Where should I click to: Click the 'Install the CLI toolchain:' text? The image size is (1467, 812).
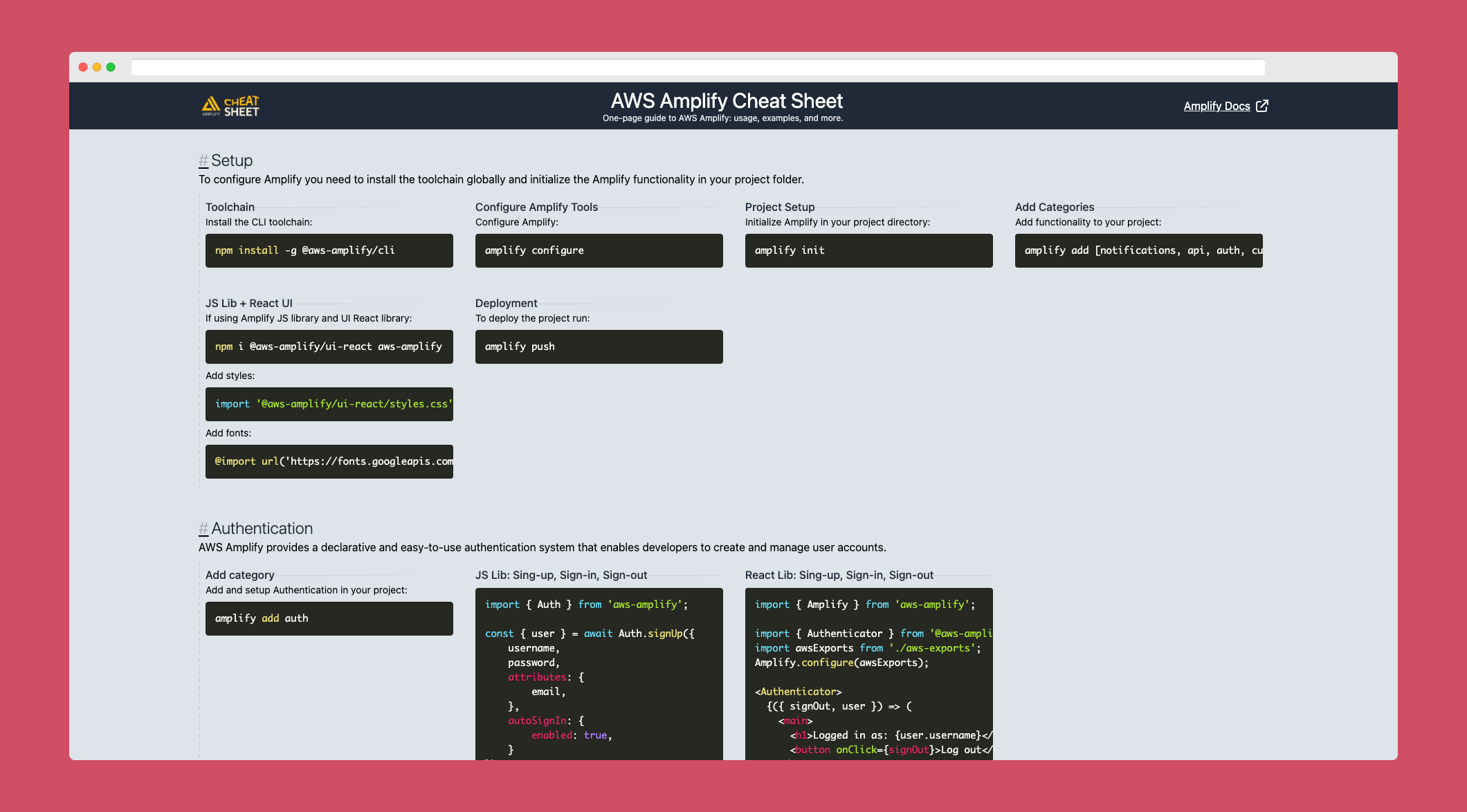(x=259, y=222)
